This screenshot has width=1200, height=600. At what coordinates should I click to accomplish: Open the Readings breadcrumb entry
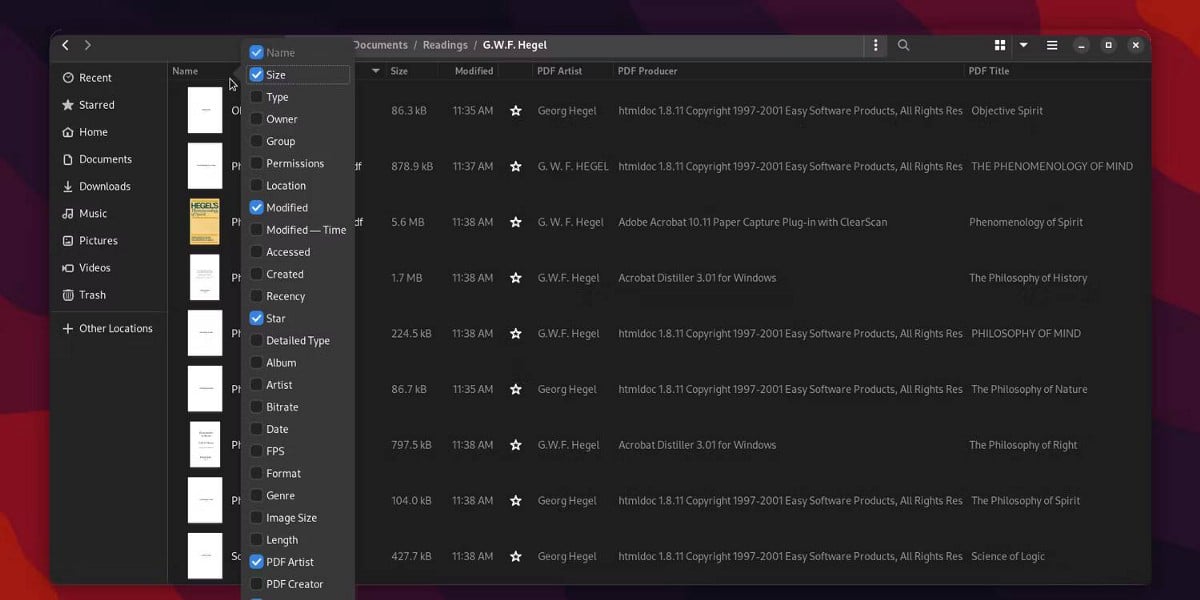[445, 44]
